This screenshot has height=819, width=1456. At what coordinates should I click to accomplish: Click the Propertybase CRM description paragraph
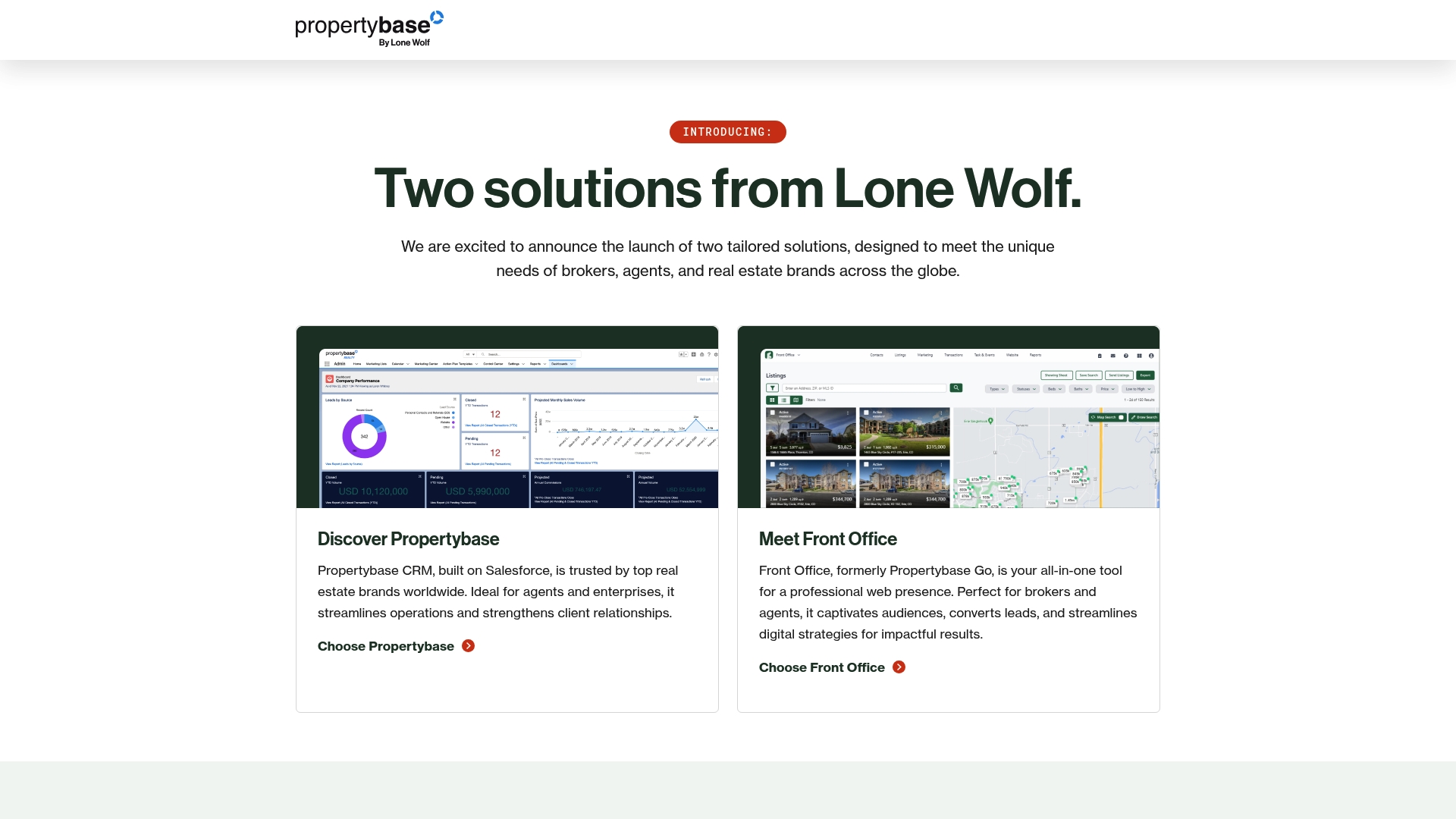tap(498, 591)
